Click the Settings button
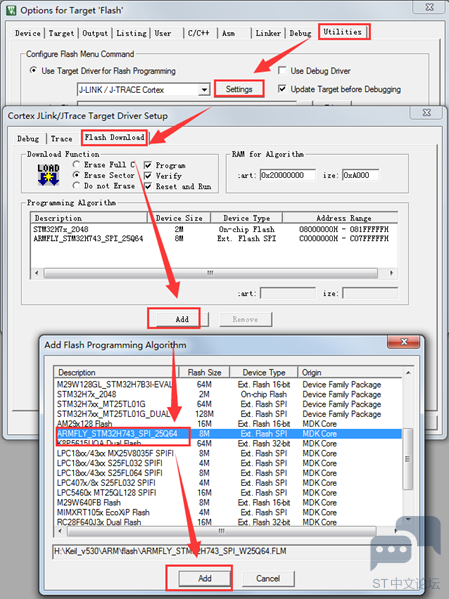 click(239, 89)
